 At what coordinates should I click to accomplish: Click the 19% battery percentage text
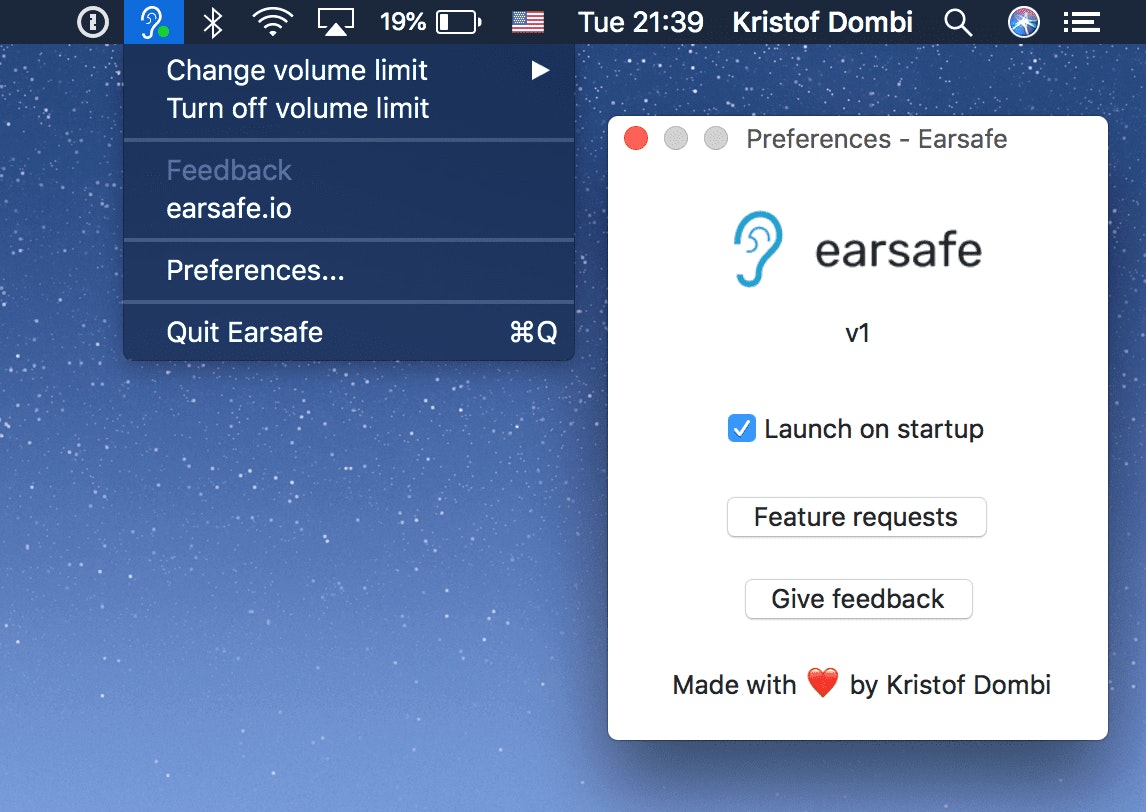click(x=403, y=22)
